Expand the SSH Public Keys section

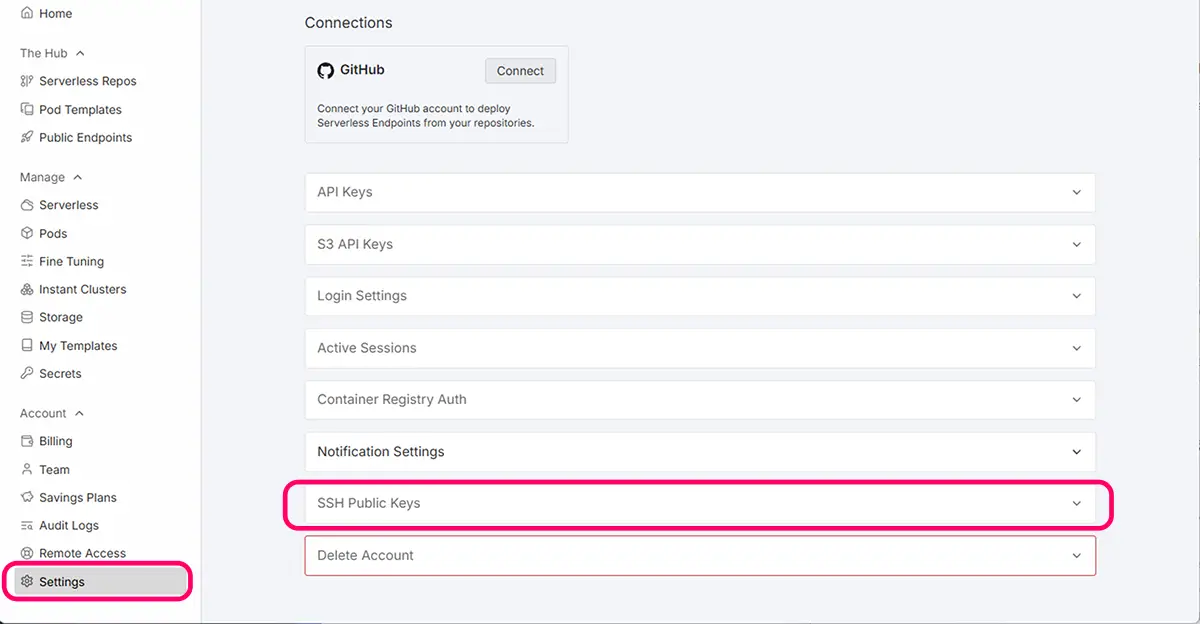pyautogui.click(x=699, y=503)
